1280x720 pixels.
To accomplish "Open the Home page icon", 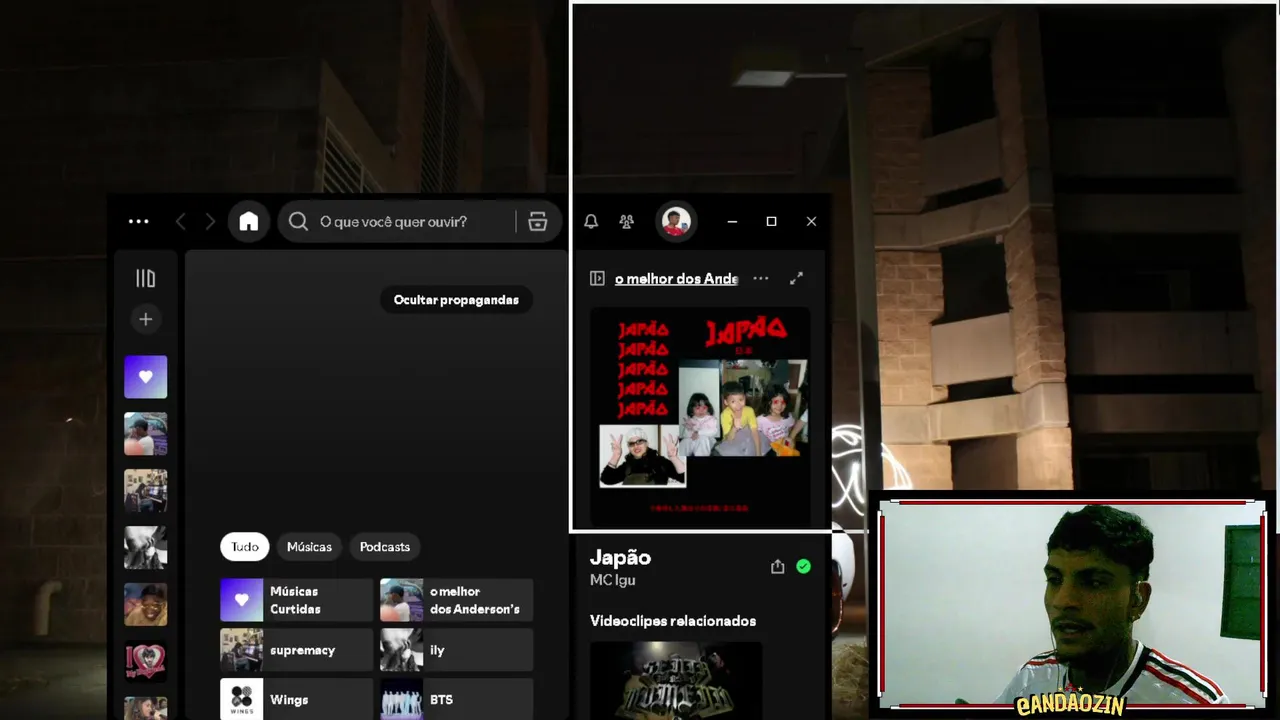I will 249,222.
